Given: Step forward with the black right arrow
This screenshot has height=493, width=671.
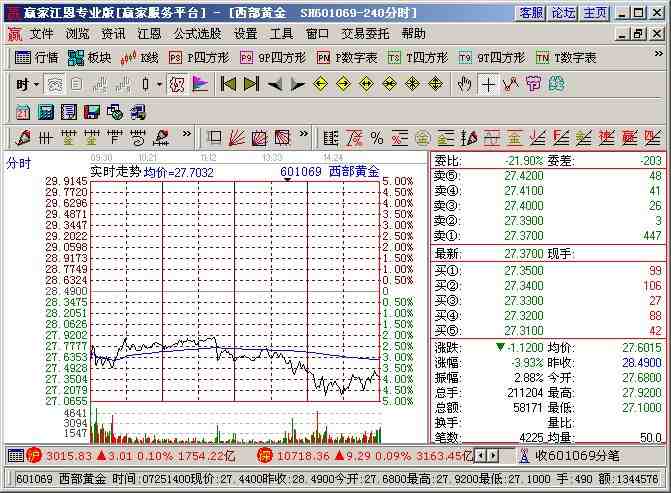Looking at the screenshot, I should tap(297, 84).
